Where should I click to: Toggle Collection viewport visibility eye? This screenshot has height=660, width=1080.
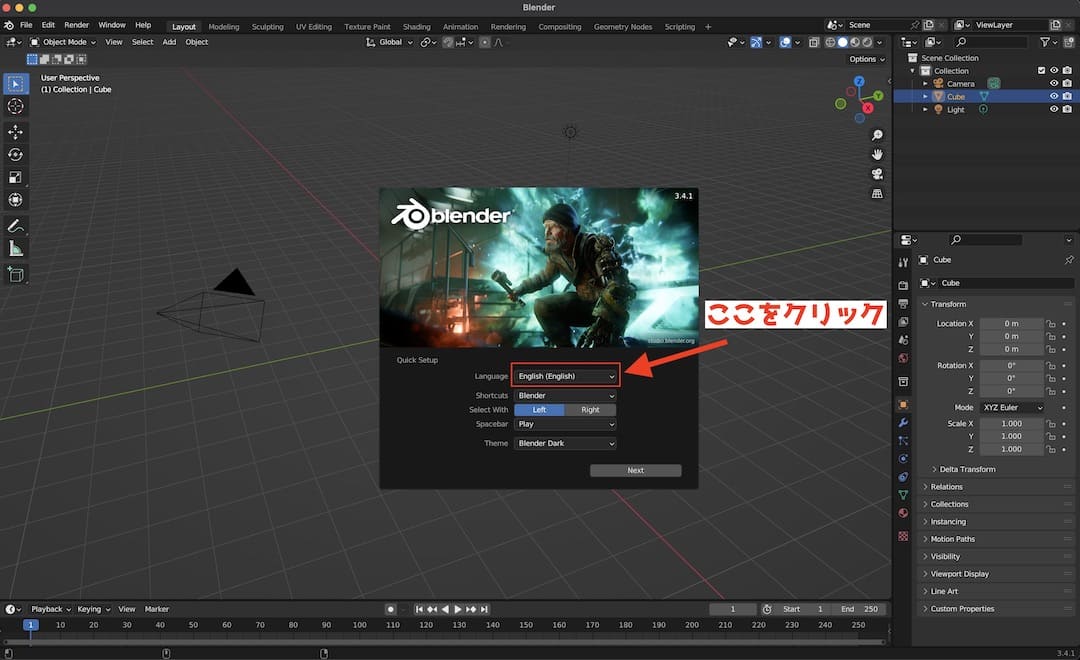[1054, 70]
